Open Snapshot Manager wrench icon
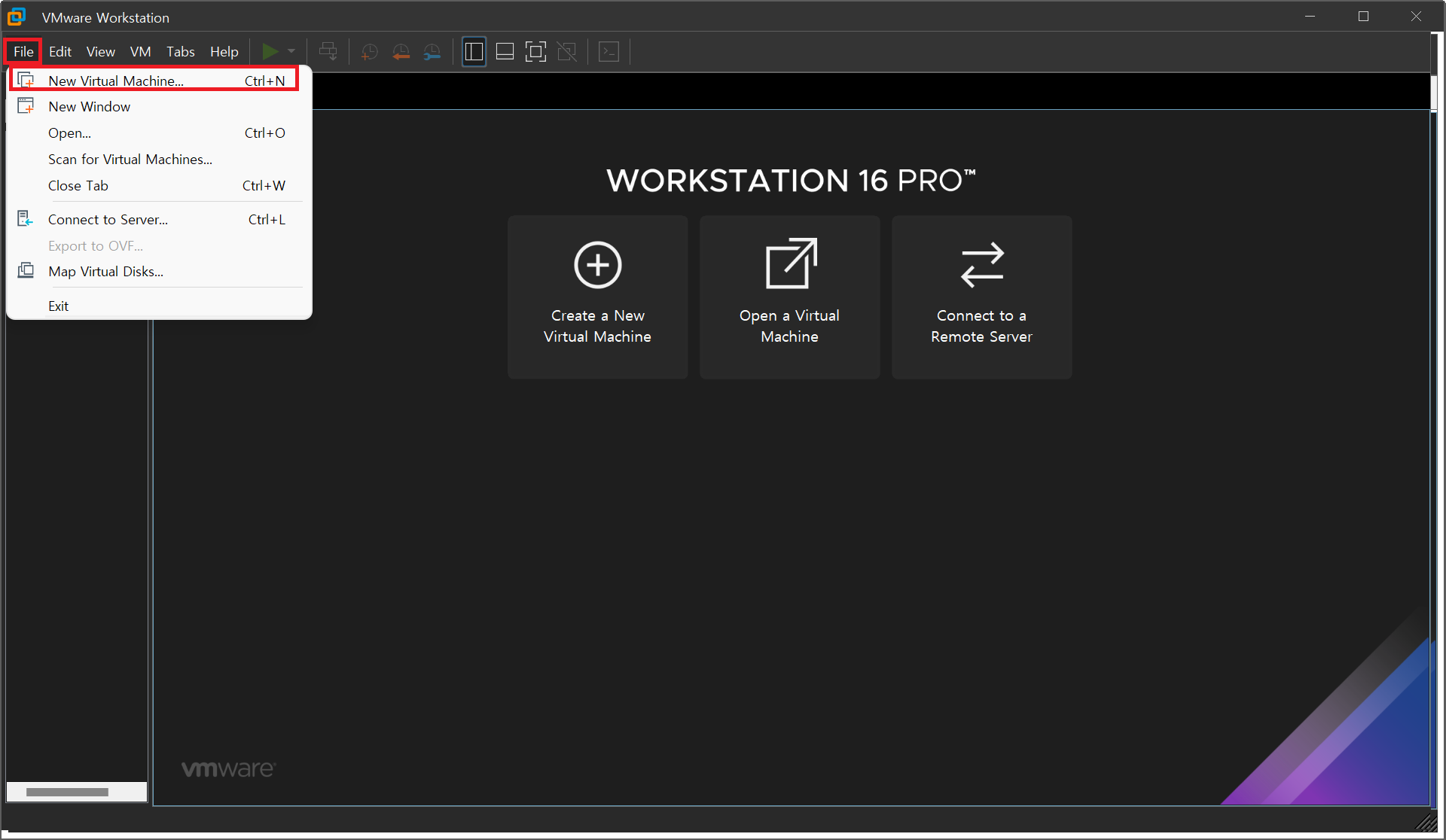The height and width of the screenshot is (840, 1446). pyautogui.click(x=432, y=51)
